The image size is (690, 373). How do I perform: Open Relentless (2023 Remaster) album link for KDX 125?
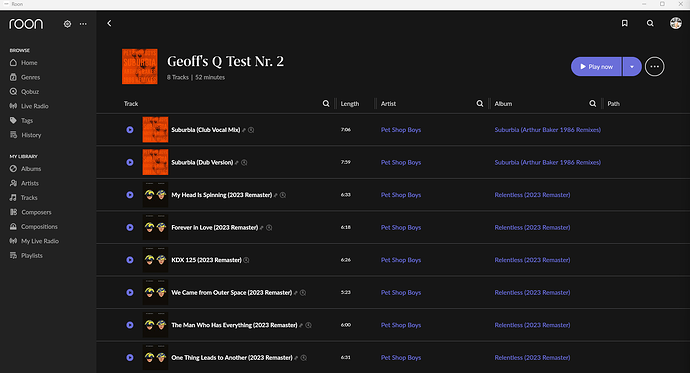coord(532,260)
